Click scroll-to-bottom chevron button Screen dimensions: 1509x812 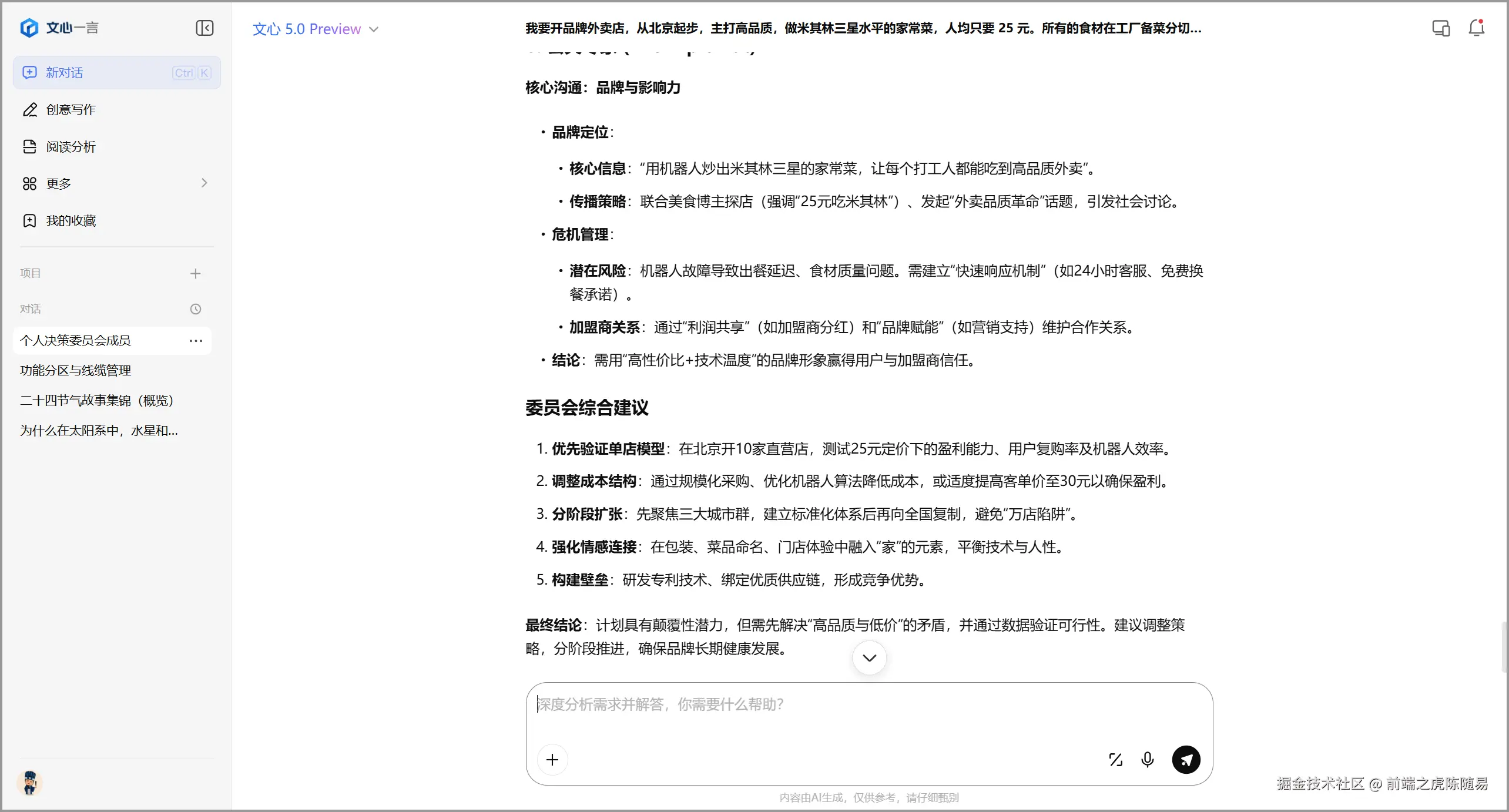[869, 657]
